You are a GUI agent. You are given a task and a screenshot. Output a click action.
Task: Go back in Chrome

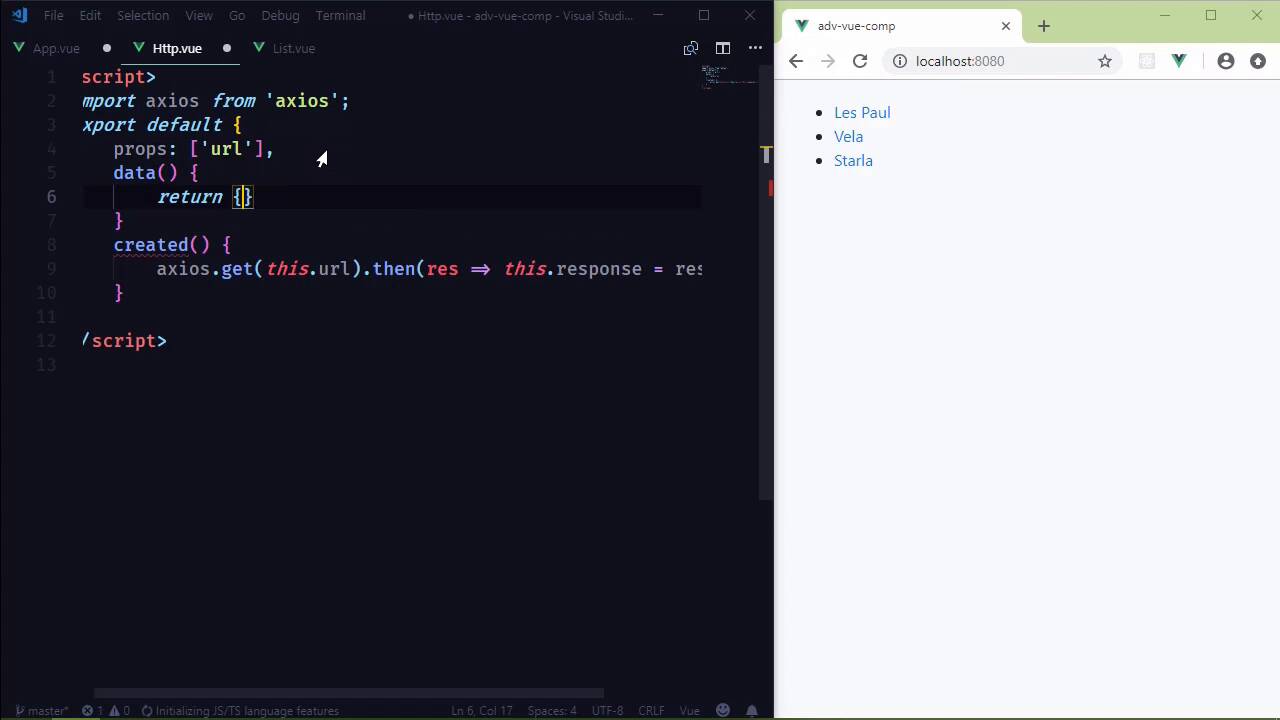(x=796, y=61)
